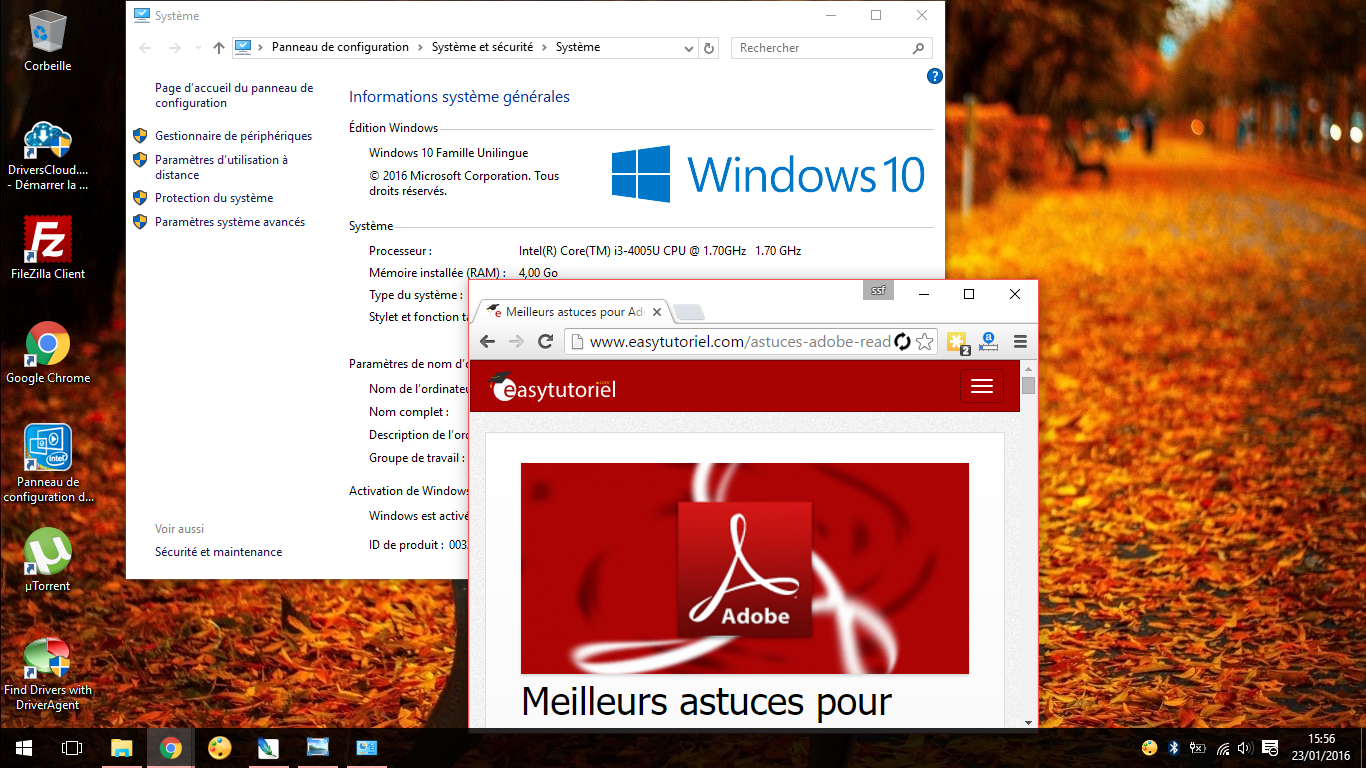Expand the address bar history dropdown
This screenshot has height=768, width=1366.
tap(688, 48)
